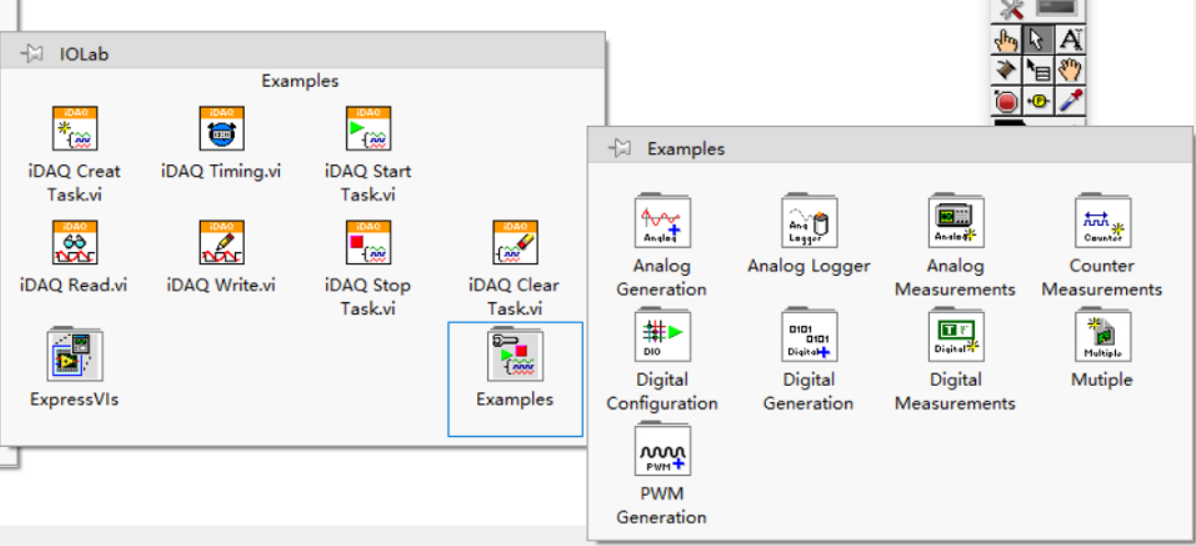Toggle automatic tool selection wrench button
This screenshot has height=546, width=1196.
(x=1011, y=8)
